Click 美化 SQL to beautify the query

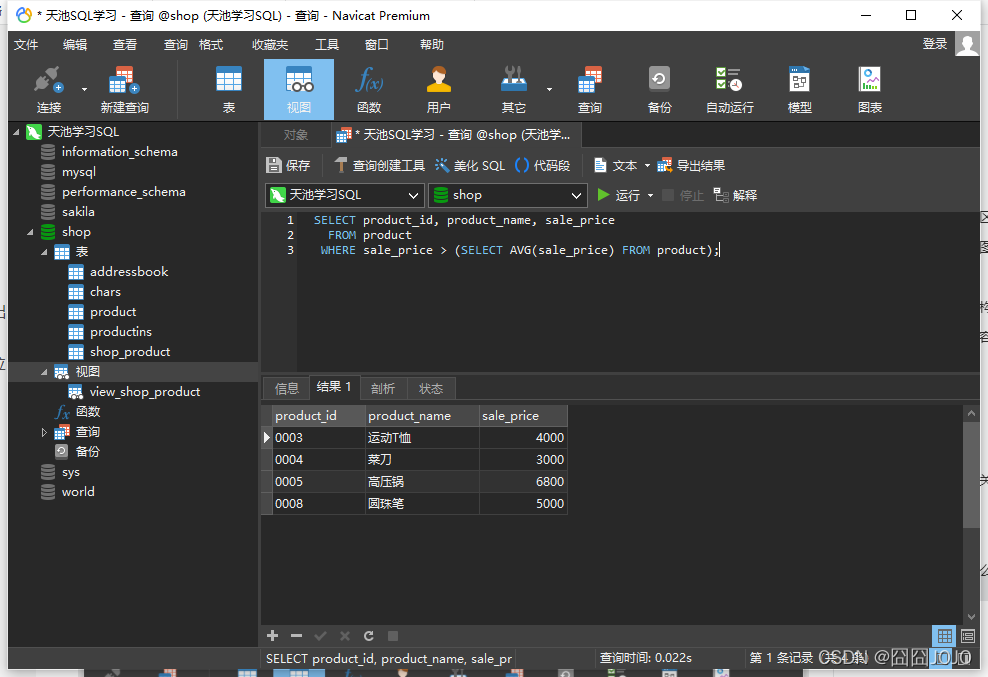click(470, 165)
